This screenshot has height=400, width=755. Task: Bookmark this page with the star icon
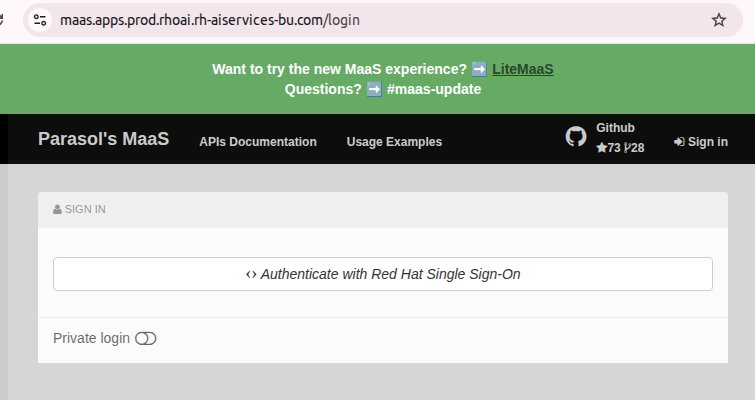click(x=718, y=20)
